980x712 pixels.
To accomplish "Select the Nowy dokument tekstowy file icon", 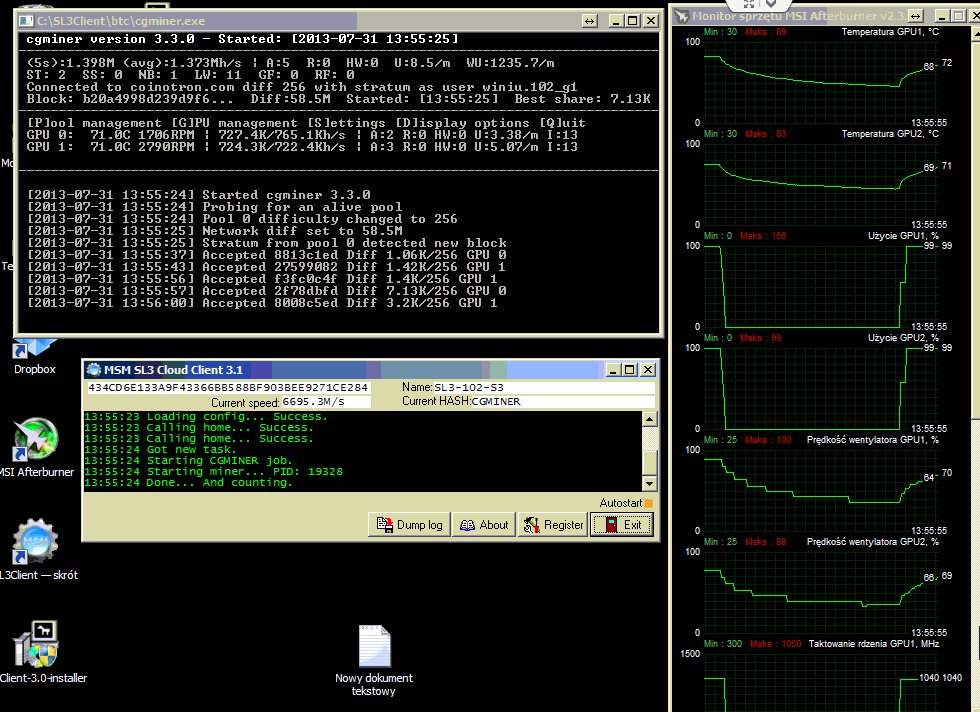I will pos(374,660).
